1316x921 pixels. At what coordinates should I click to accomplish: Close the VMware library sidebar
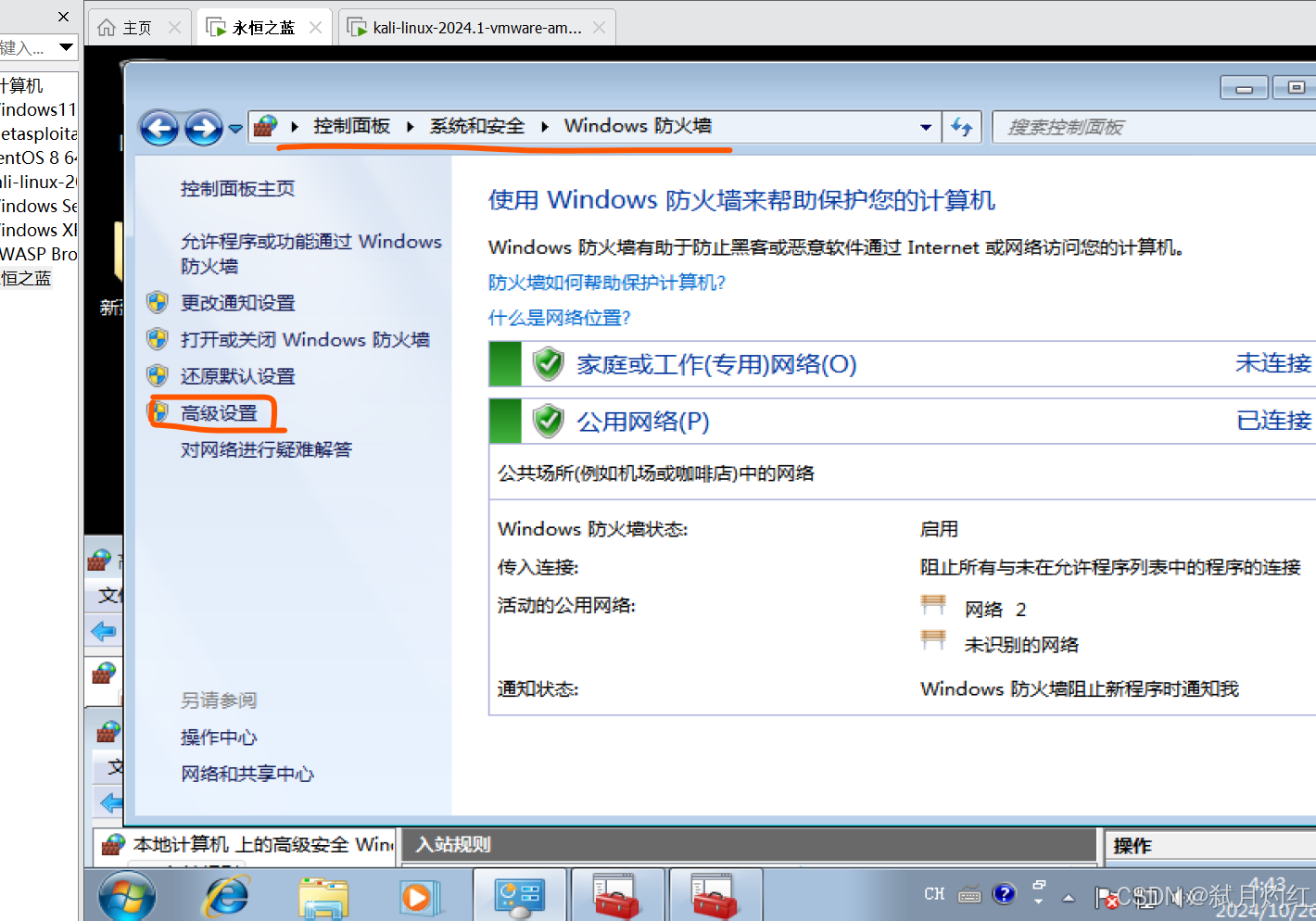[63, 16]
